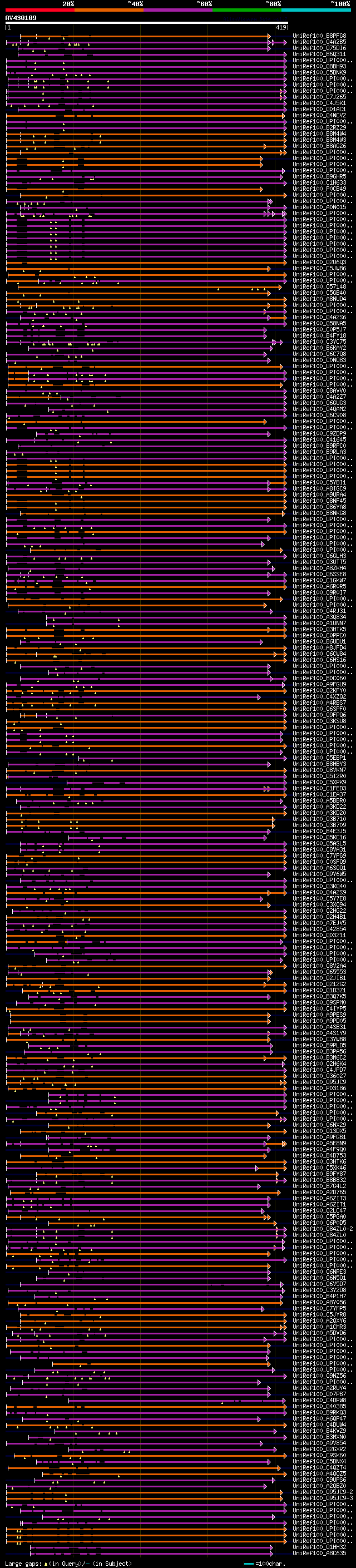
Task: Open the UniRef100_A7EJV5 hit
Action: 319,923
